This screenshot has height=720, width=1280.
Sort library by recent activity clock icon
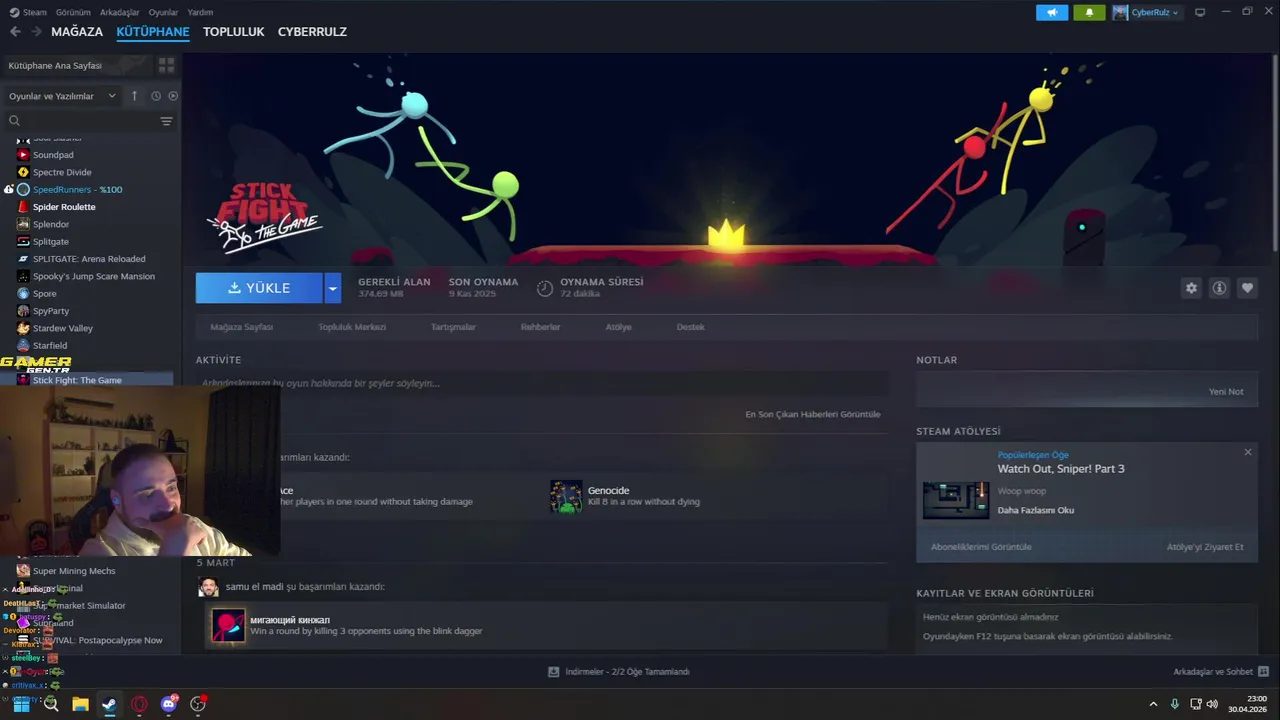click(x=156, y=96)
